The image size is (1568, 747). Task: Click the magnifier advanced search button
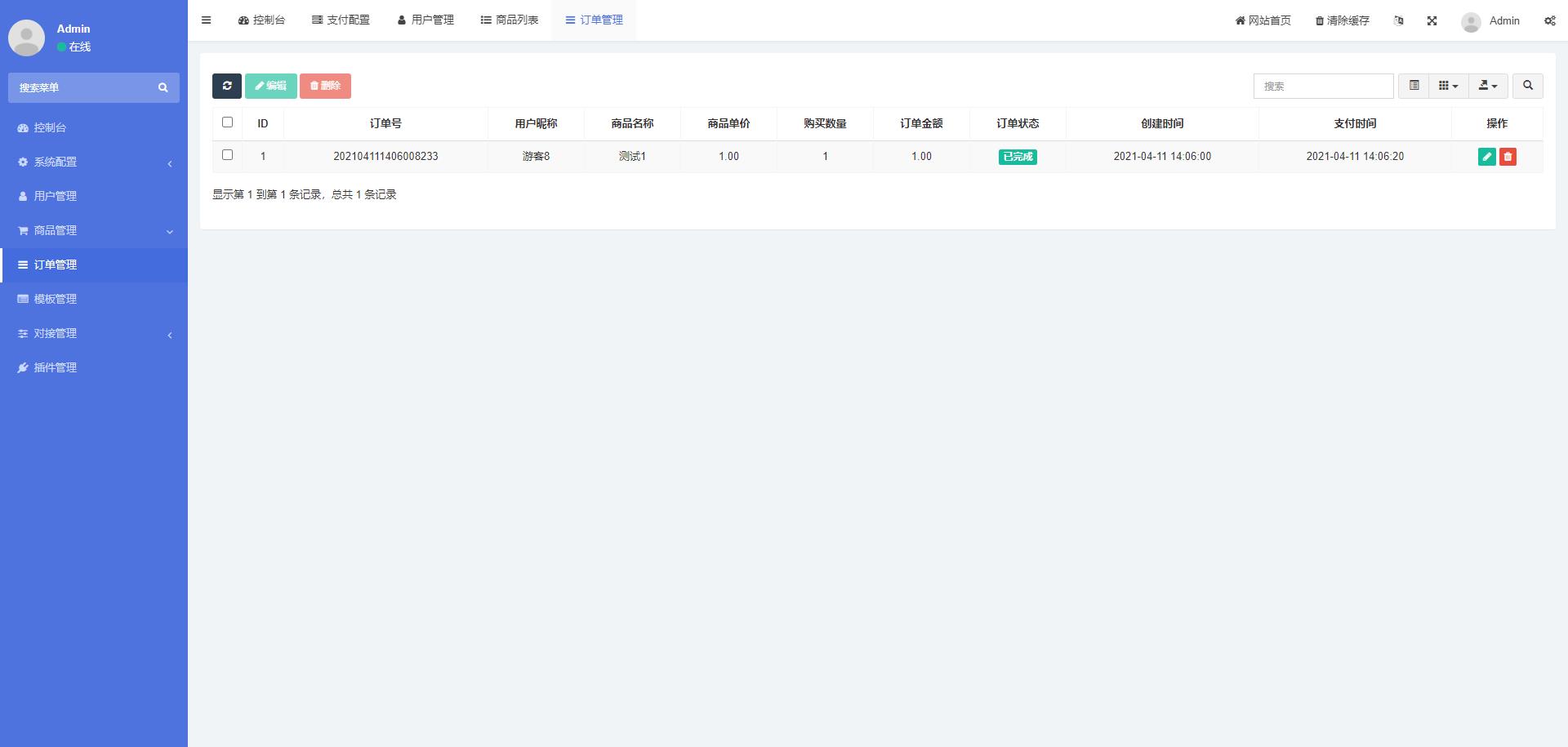click(x=1527, y=86)
